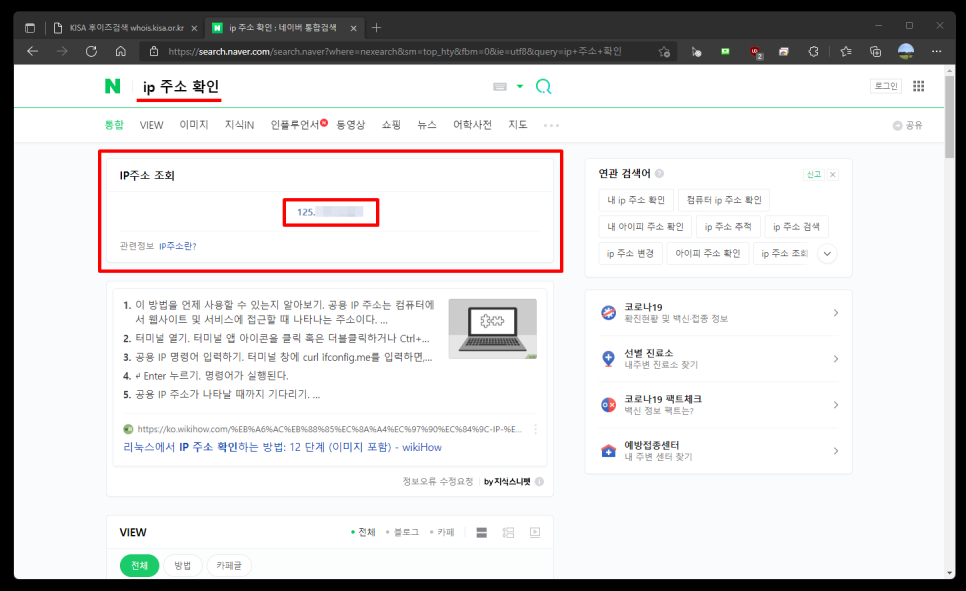Click the green extension icon in toolbar
This screenshot has height=591, width=966.
click(725, 52)
